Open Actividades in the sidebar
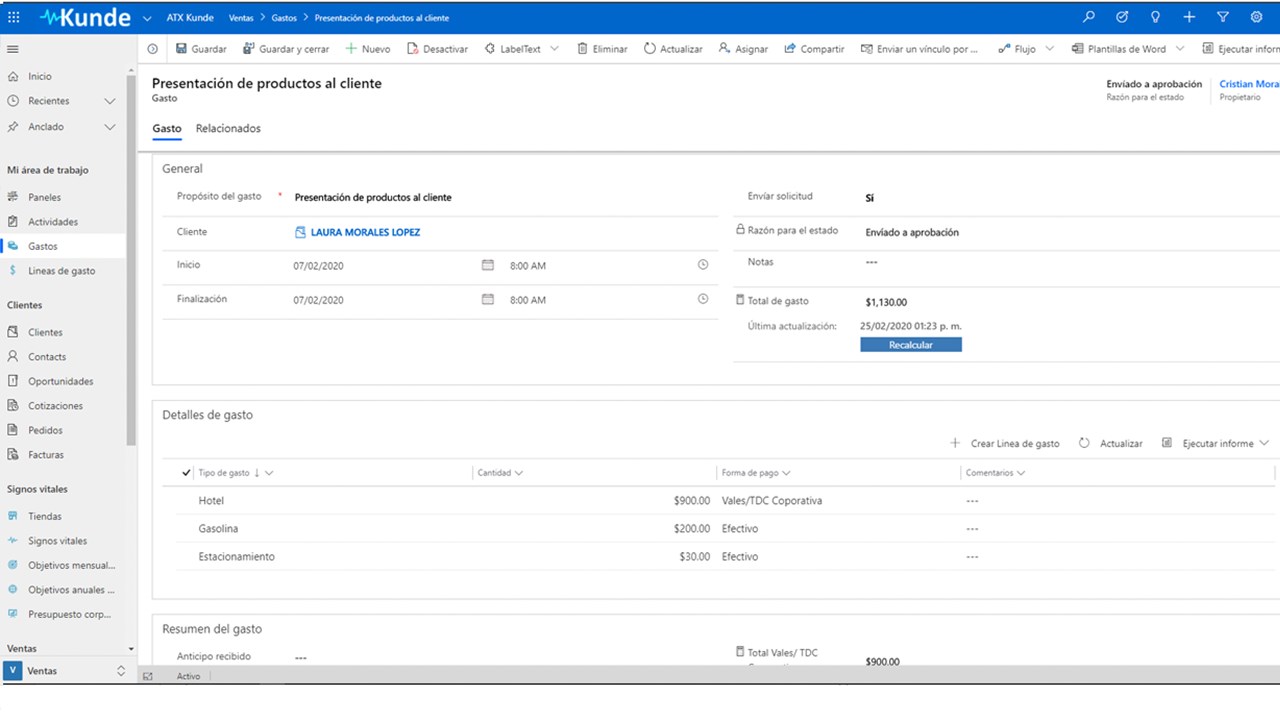The width and height of the screenshot is (1280, 720). (53, 222)
